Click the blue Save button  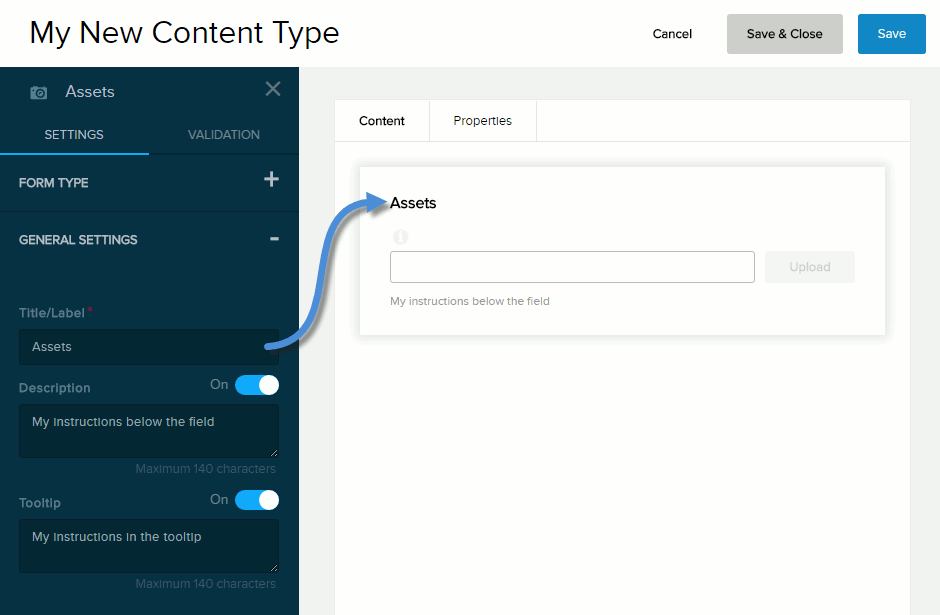click(x=891, y=34)
